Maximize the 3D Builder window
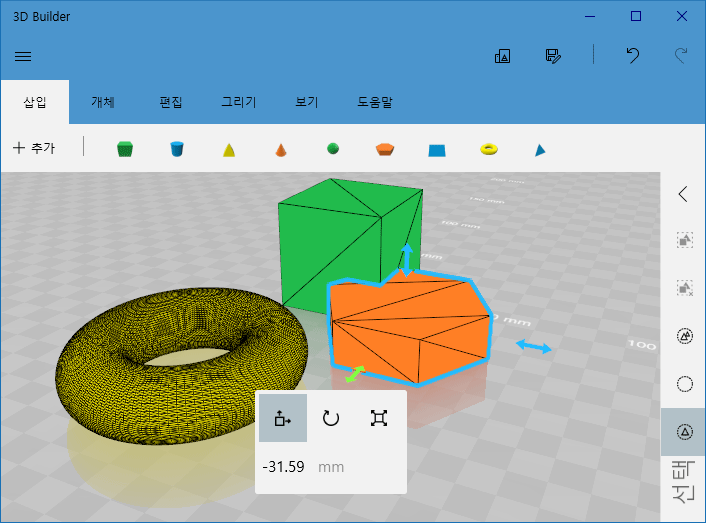706x523 pixels. (636, 17)
